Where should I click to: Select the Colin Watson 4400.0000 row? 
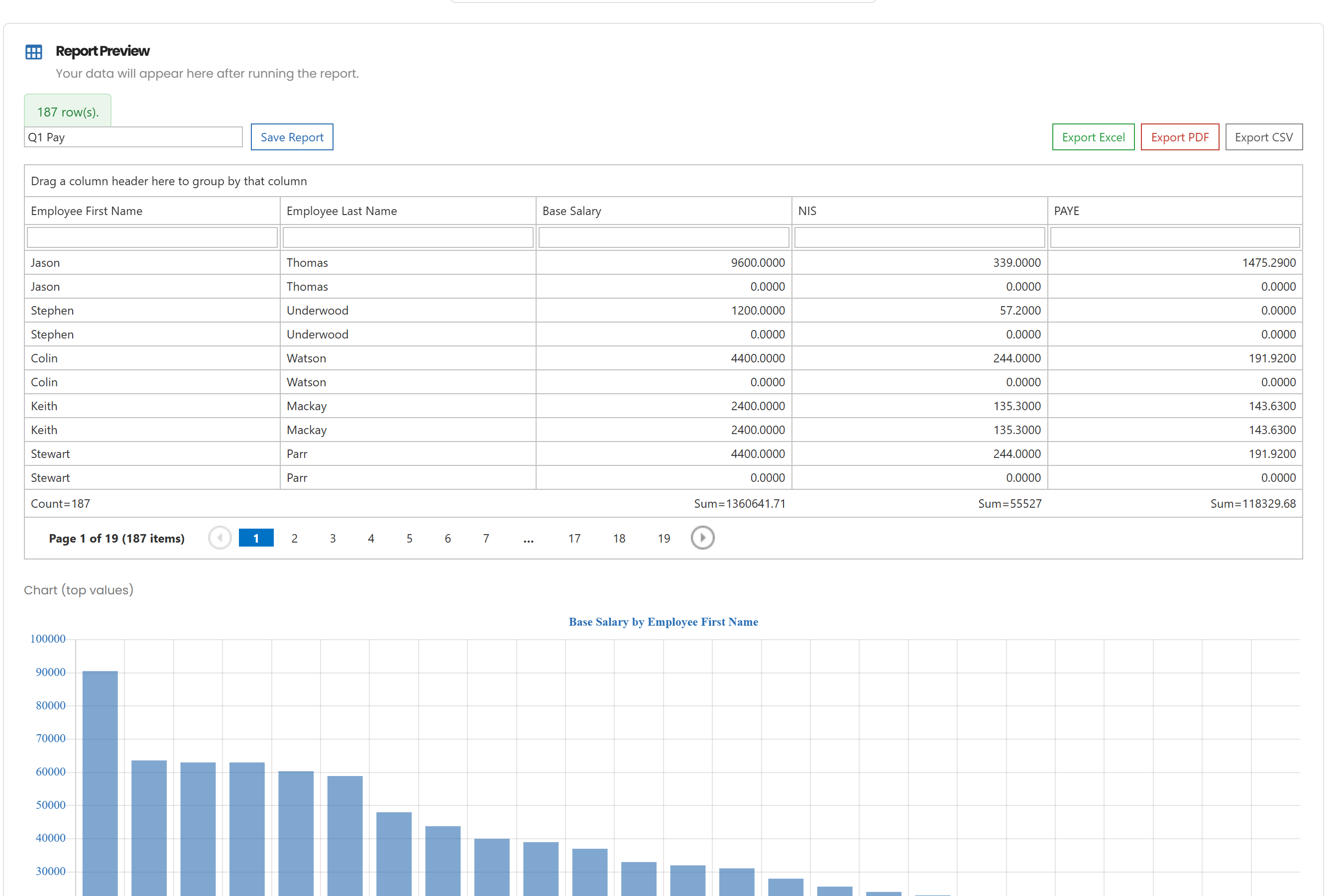(x=664, y=358)
